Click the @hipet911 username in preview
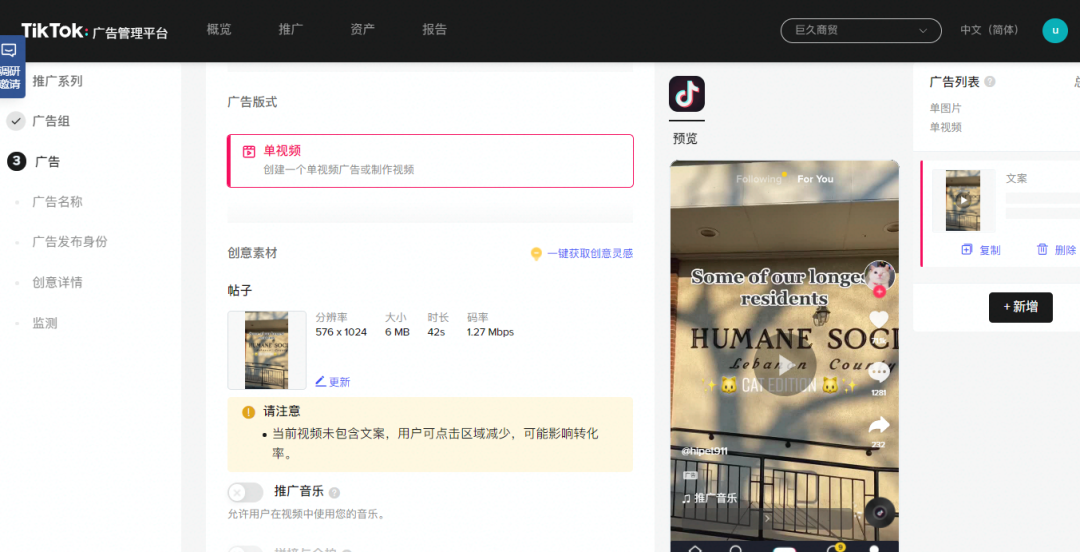 tap(704, 451)
